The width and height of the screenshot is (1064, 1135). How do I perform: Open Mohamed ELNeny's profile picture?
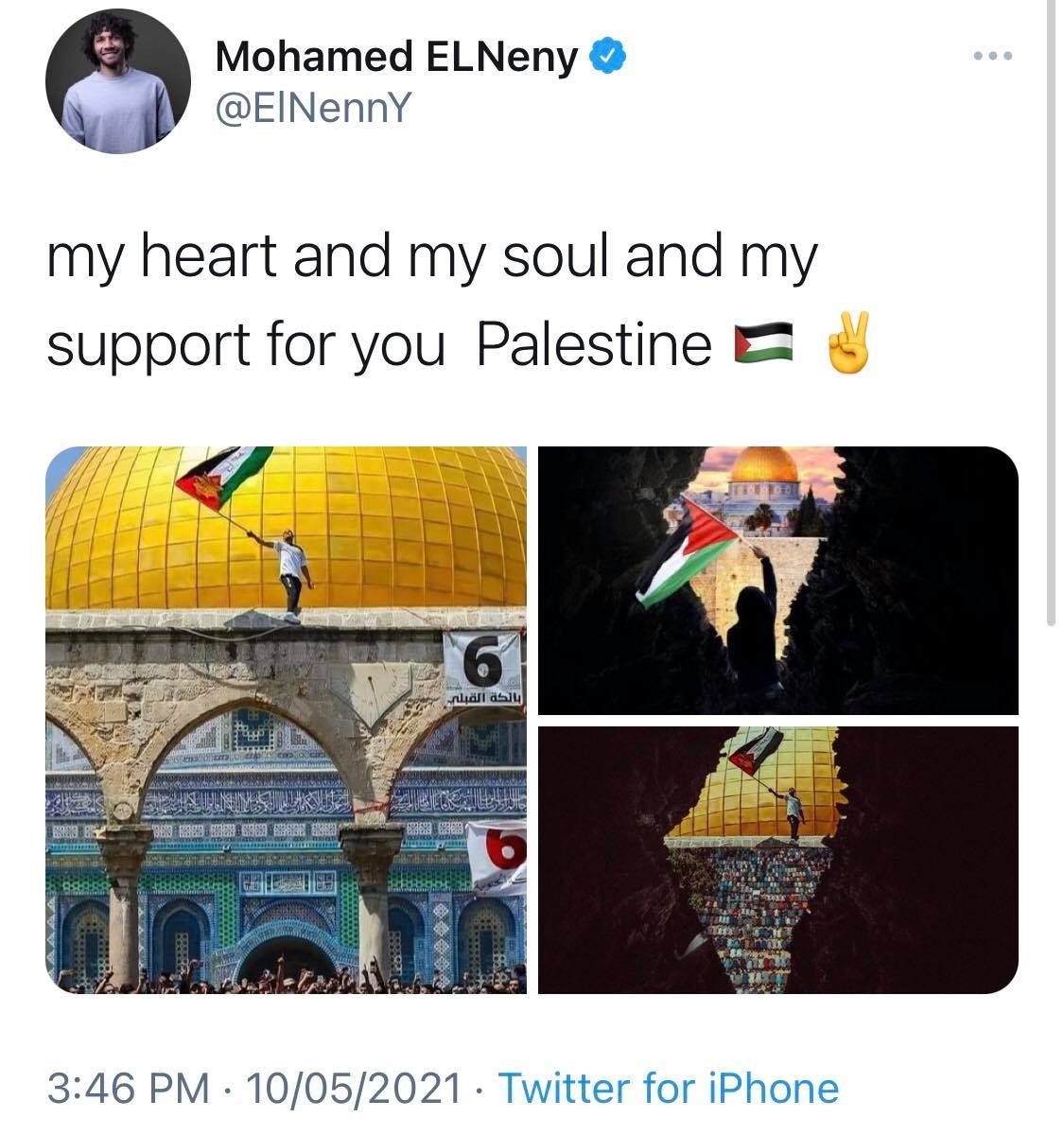(x=118, y=87)
